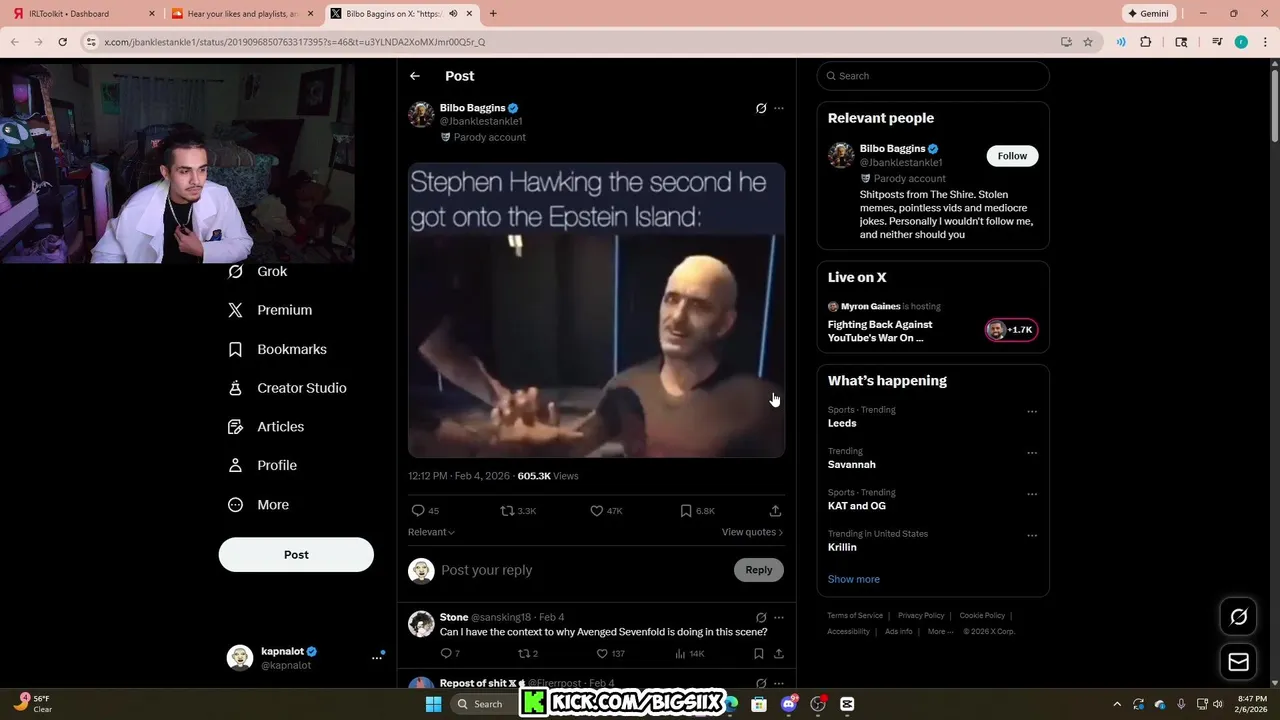
Task: Open Articles in the sidebar
Action: point(266,427)
